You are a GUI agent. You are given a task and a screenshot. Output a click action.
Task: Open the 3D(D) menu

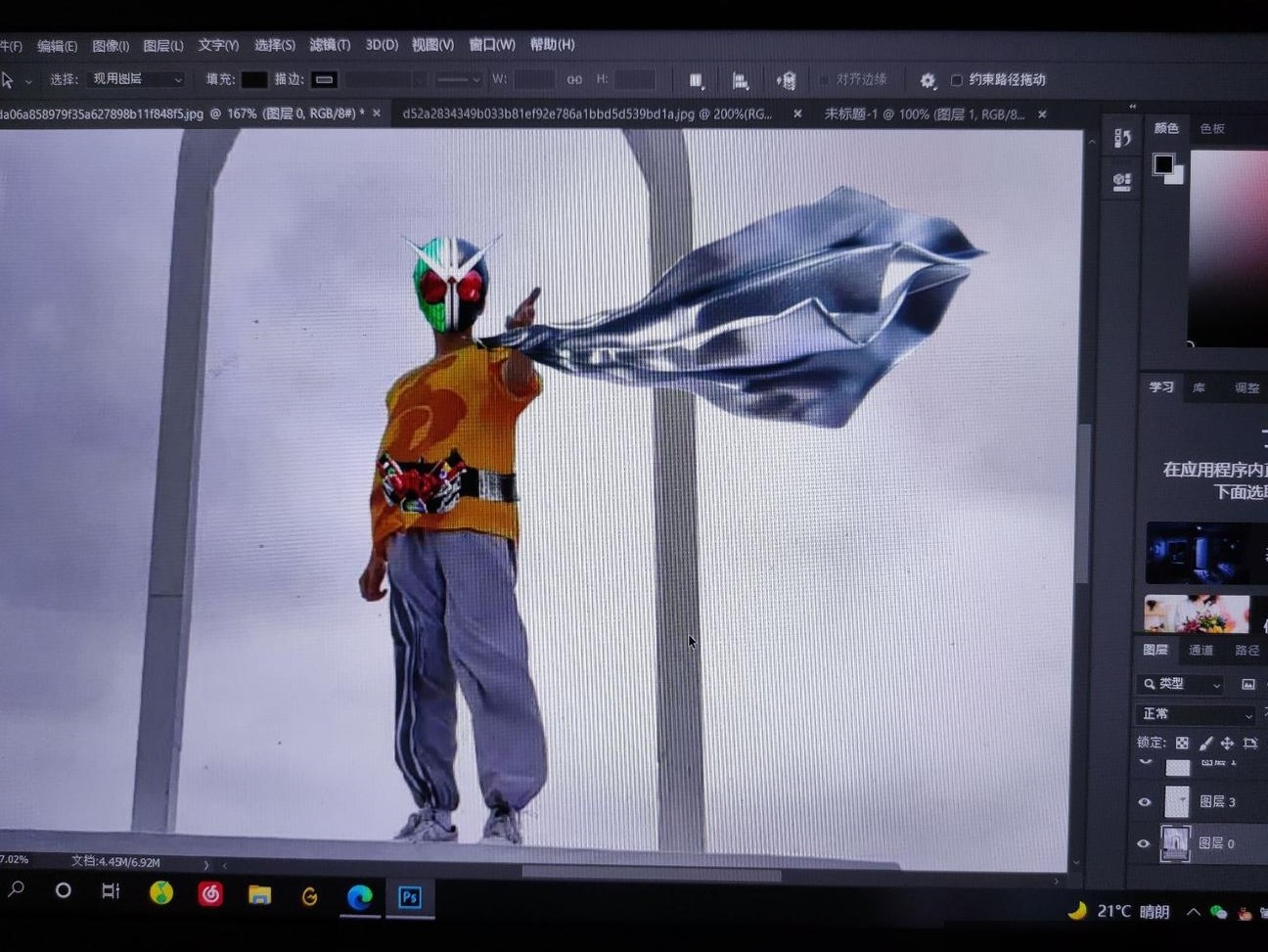[382, 45]
